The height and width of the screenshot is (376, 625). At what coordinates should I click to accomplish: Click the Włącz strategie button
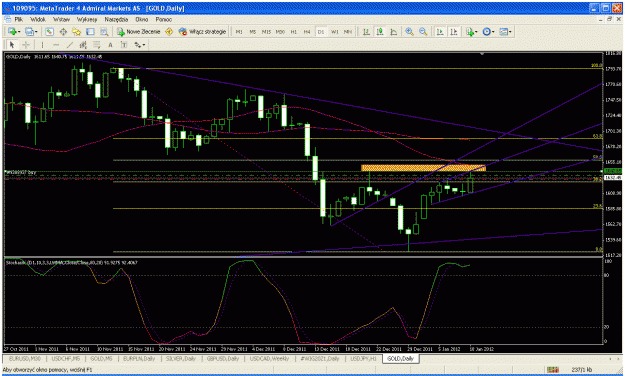coord(202,31)
